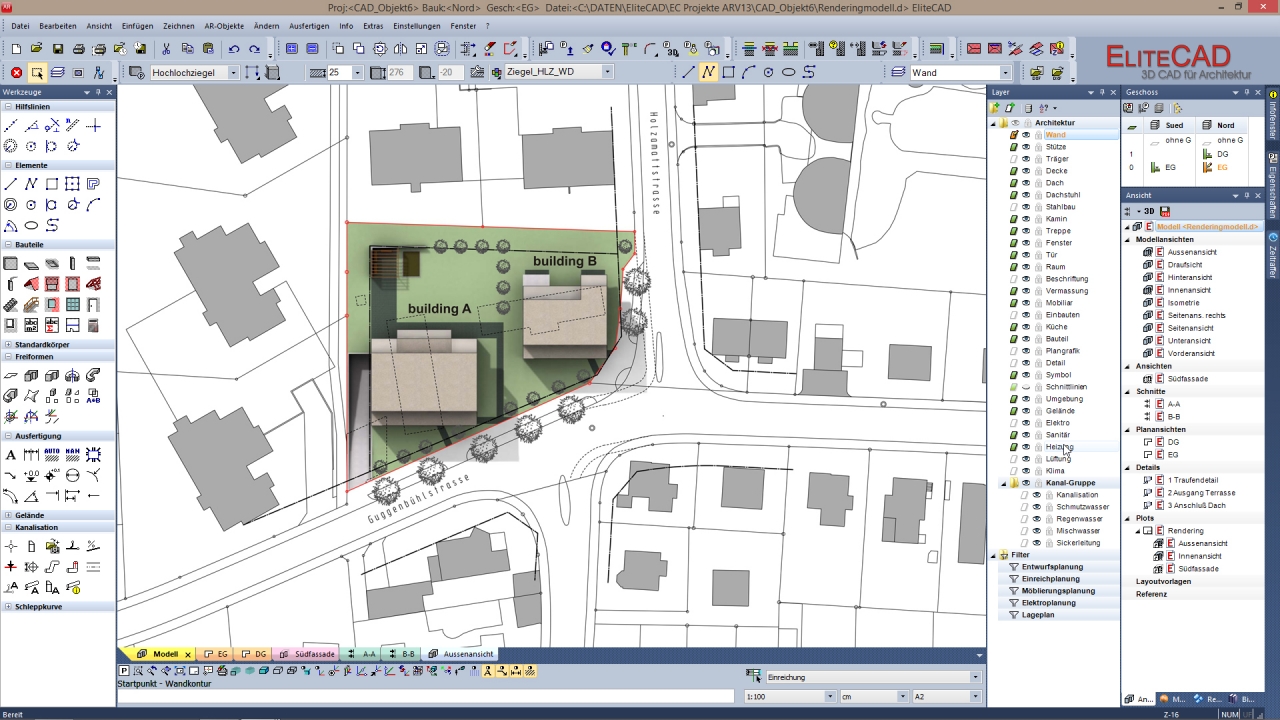This screenshot has height=720, width=1280.
Task: Select the ellipse tool in the top toolbar
Action: point(788,72)
